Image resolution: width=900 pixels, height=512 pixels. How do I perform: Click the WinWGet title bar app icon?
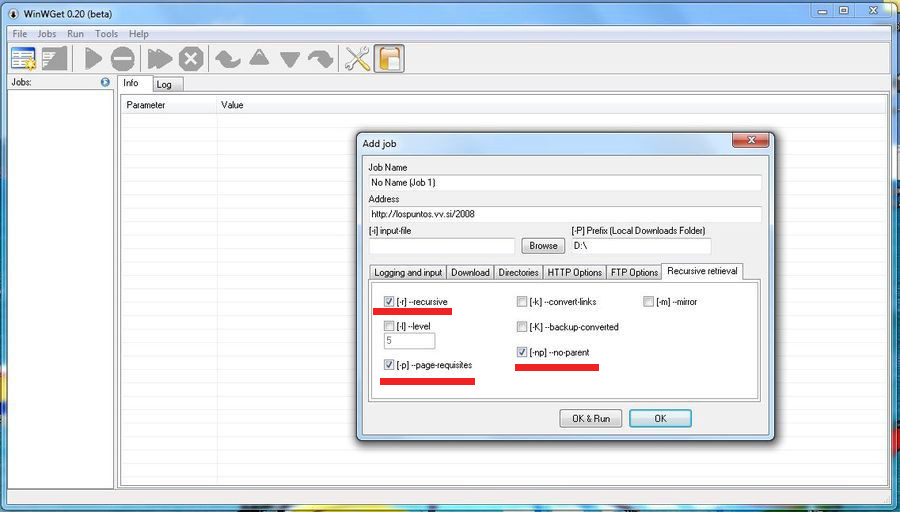pos(13,14)
